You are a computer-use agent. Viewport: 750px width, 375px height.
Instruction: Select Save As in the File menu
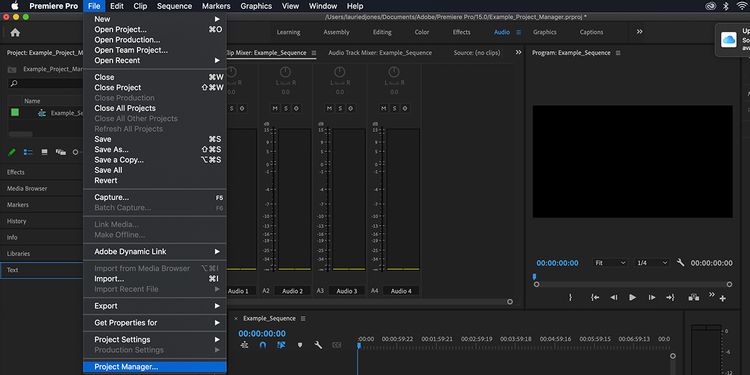[154, 149]
